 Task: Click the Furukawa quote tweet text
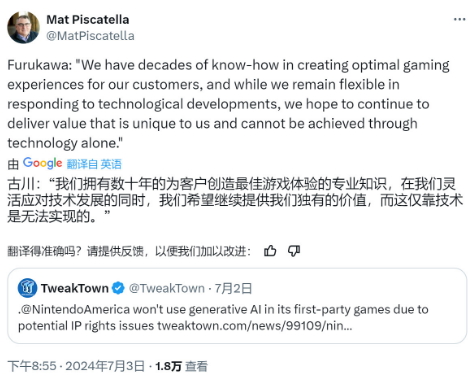(229, 104)
